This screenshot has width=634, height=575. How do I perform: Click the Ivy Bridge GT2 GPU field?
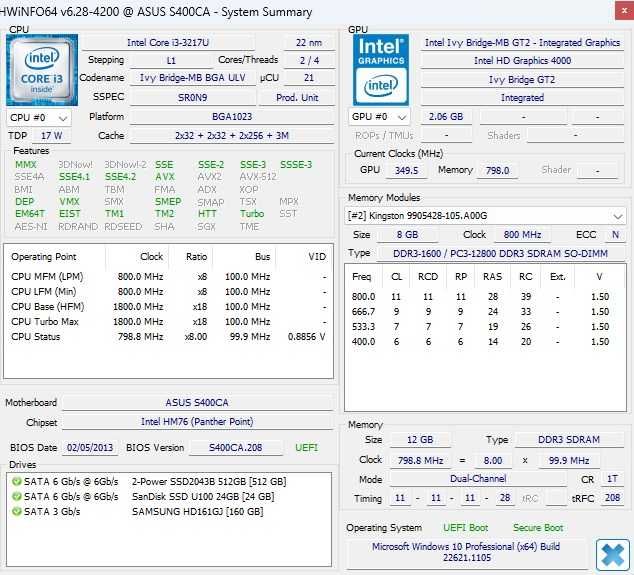(x=522, y=80)
